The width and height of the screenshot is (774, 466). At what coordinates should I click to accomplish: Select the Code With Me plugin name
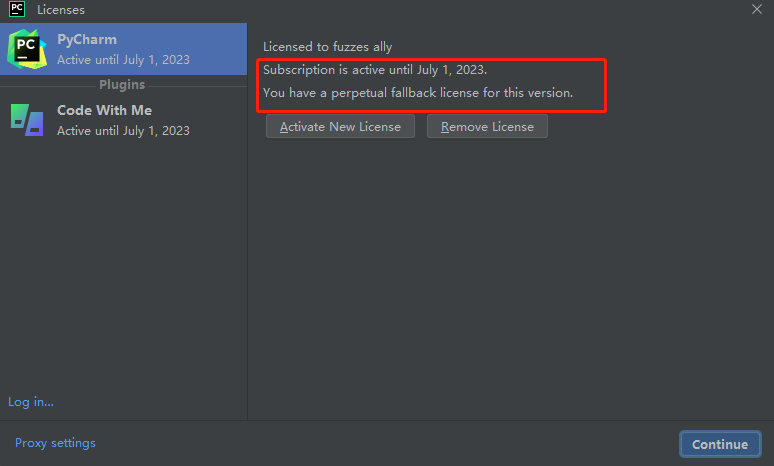click(x=104, y=111)
